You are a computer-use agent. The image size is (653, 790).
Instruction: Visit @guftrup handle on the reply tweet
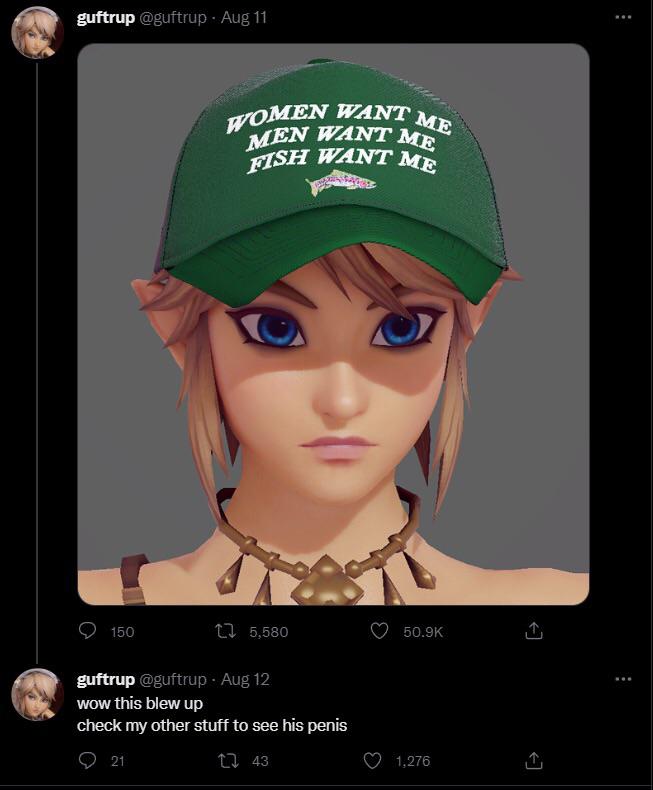click(x=172, y=680)
